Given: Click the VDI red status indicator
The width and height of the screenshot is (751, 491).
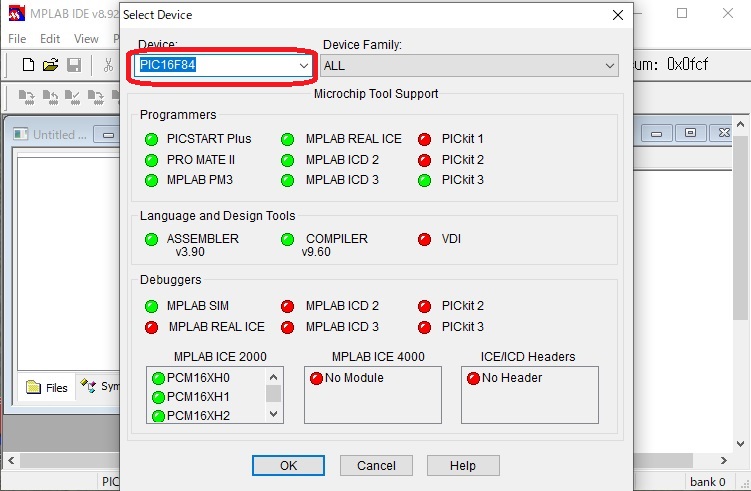Looking at the screenshot, I should (424, 239).
